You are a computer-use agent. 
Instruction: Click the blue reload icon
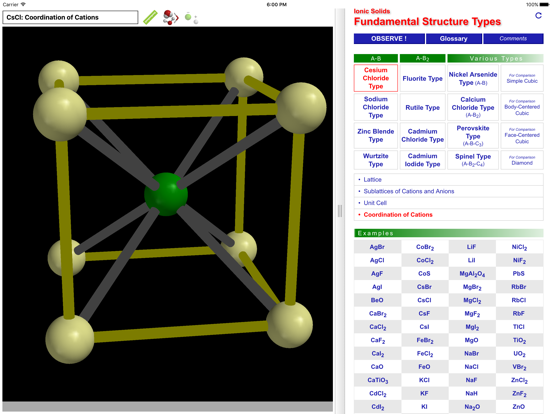click(538, 15)
